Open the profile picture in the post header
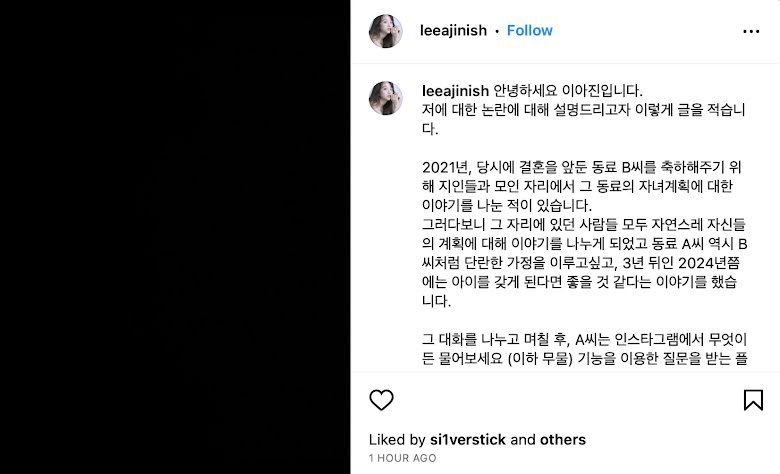Viewport: 780px width, 474px height. (x=386, y=31)
